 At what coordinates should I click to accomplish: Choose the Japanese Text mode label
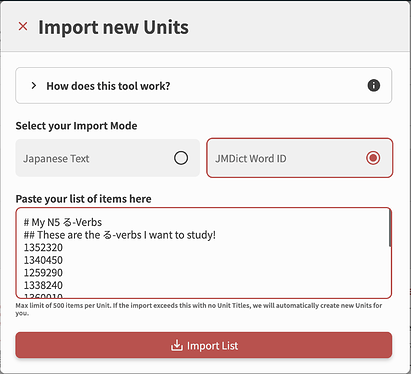(x=56, y=159)
